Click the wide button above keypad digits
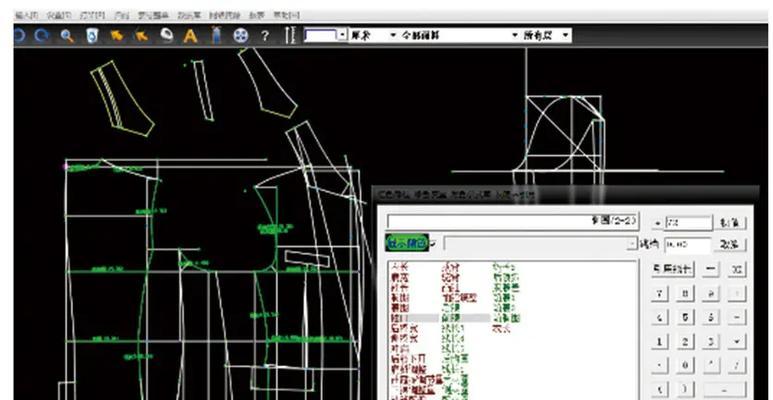Image resolution: width=773 pixels, height=400 pixels. click(x=673, y=269)
